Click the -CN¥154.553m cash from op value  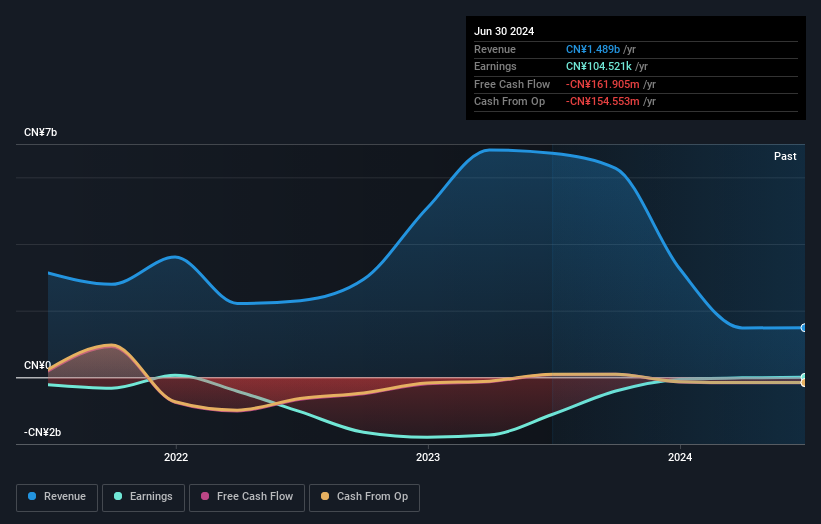click(602, 102)
